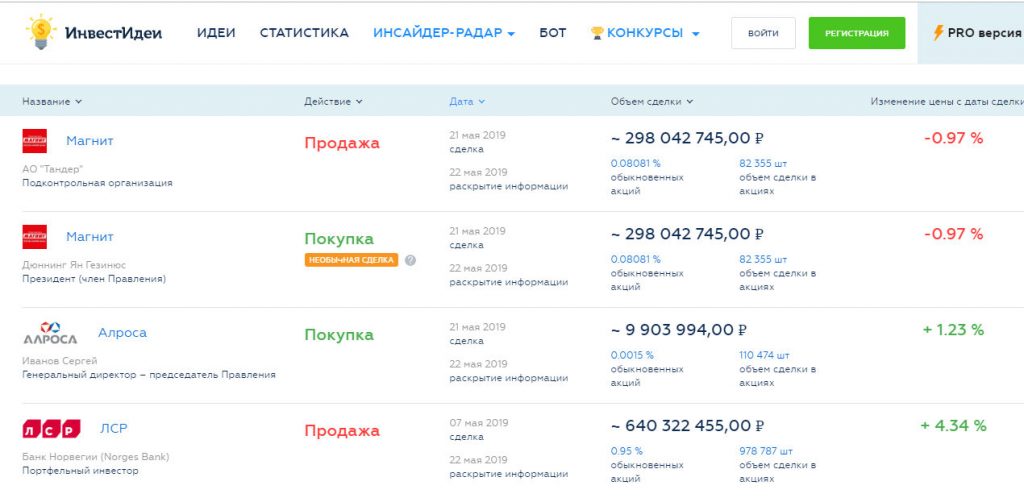The image size is (1024, 498).
Task: Expand the Инсайдер-радар dropdown menu
Action: (444, 33)
